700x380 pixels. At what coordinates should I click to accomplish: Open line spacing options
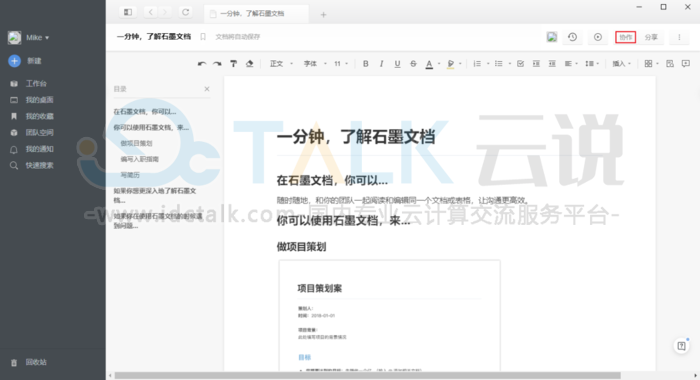click(x=592, y=64)
